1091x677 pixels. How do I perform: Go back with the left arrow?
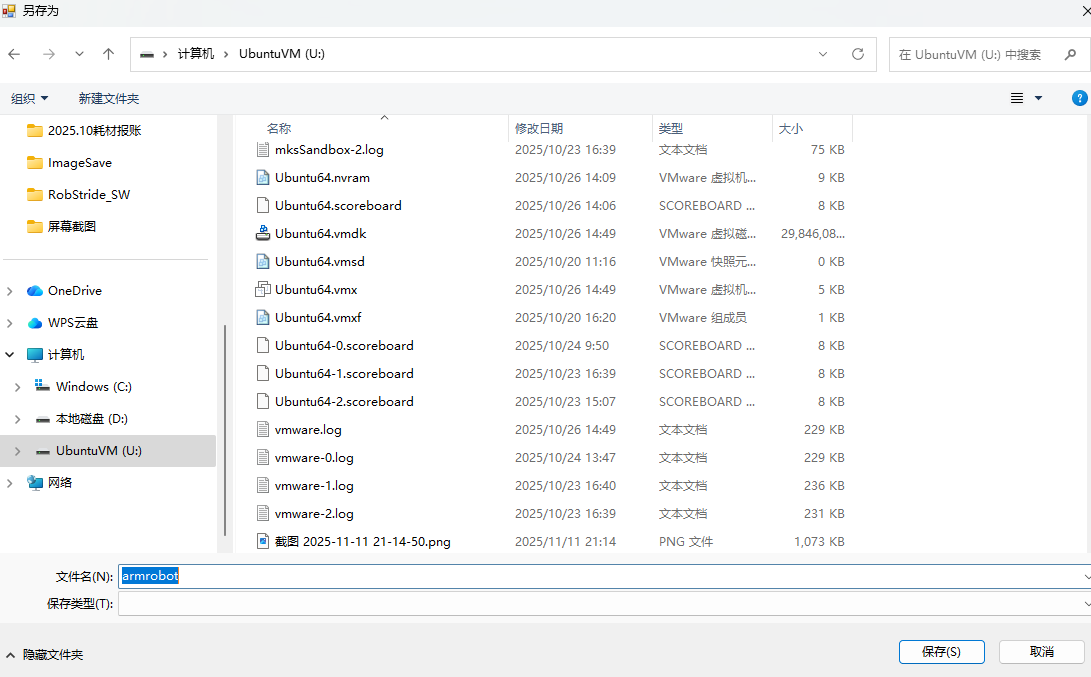click(14, 54)
